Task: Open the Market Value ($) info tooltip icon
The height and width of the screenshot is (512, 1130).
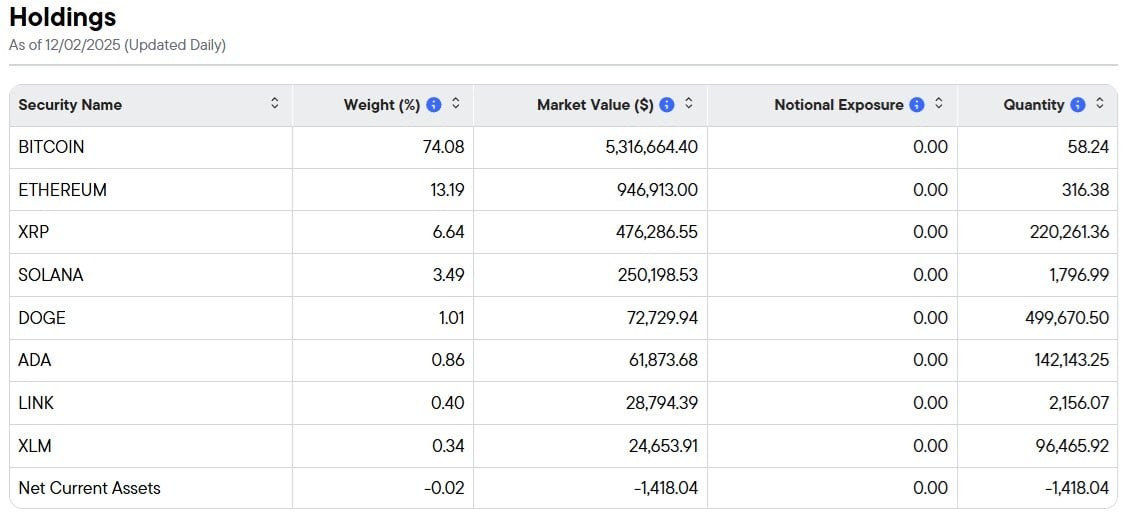Action: coord(667,105)
